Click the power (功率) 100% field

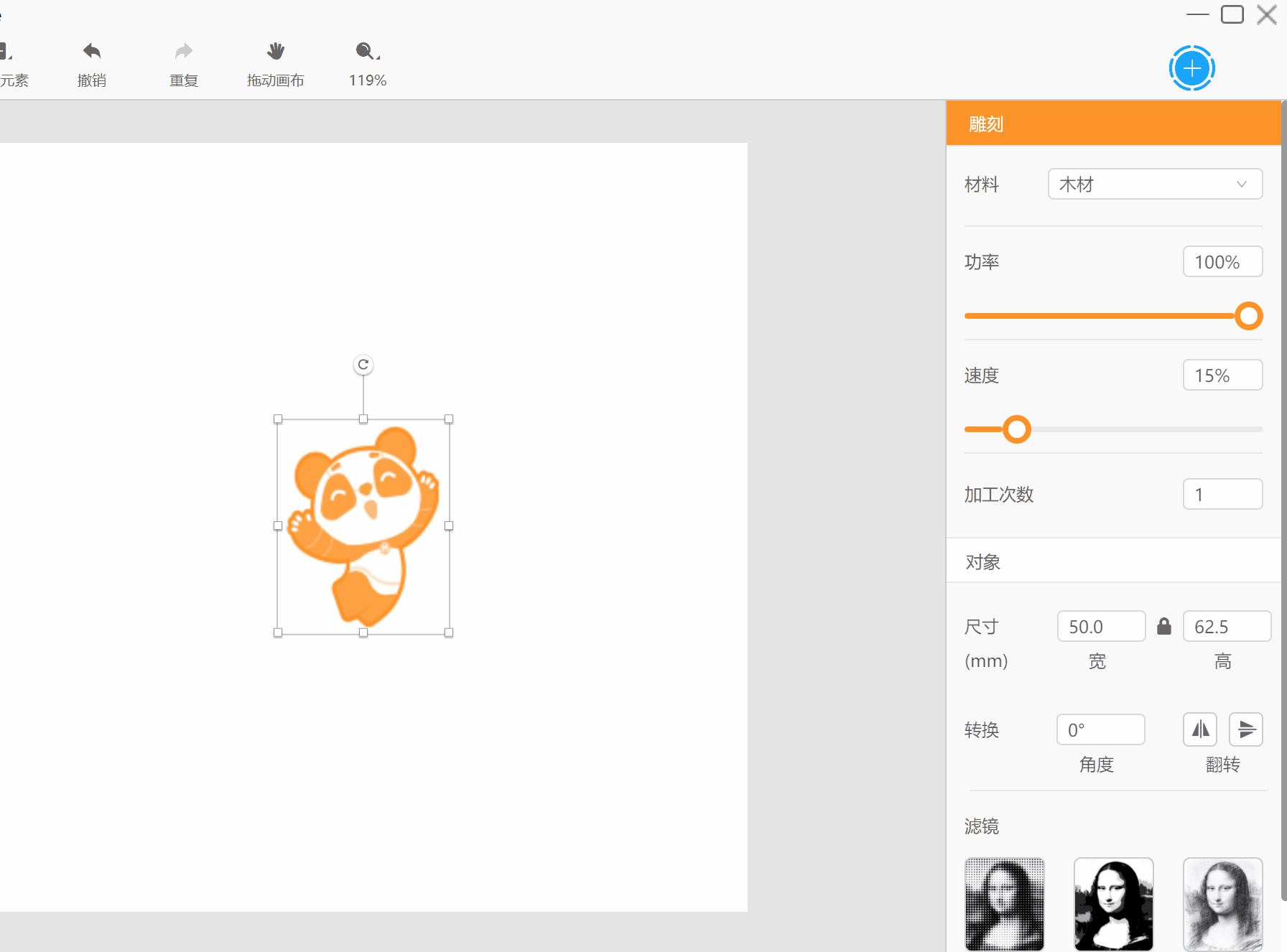(x=1222, y=262)
